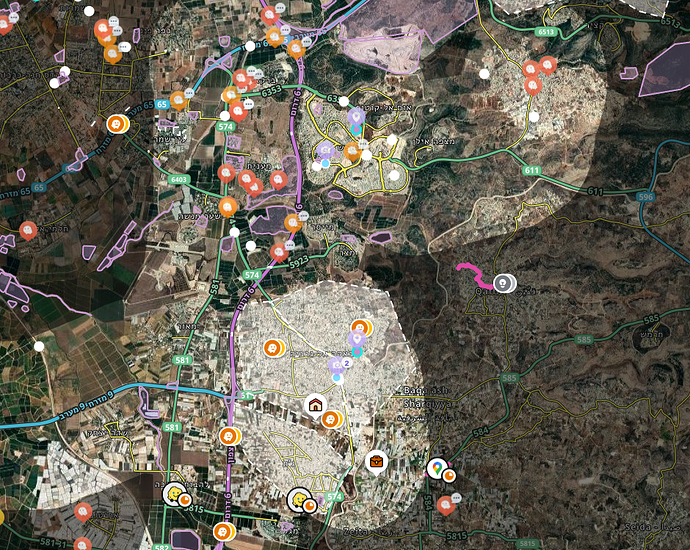The image size is (690, 550).
Task: Open Waze mascot marker inside Baqa city boundary
Action: pos(301,500)
